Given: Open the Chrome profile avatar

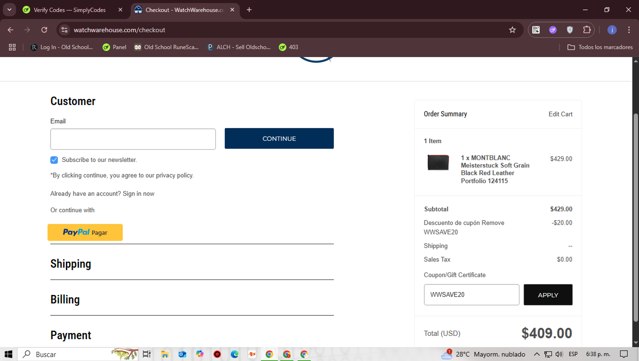Looking at the screenshot, I should coord(612,30).
